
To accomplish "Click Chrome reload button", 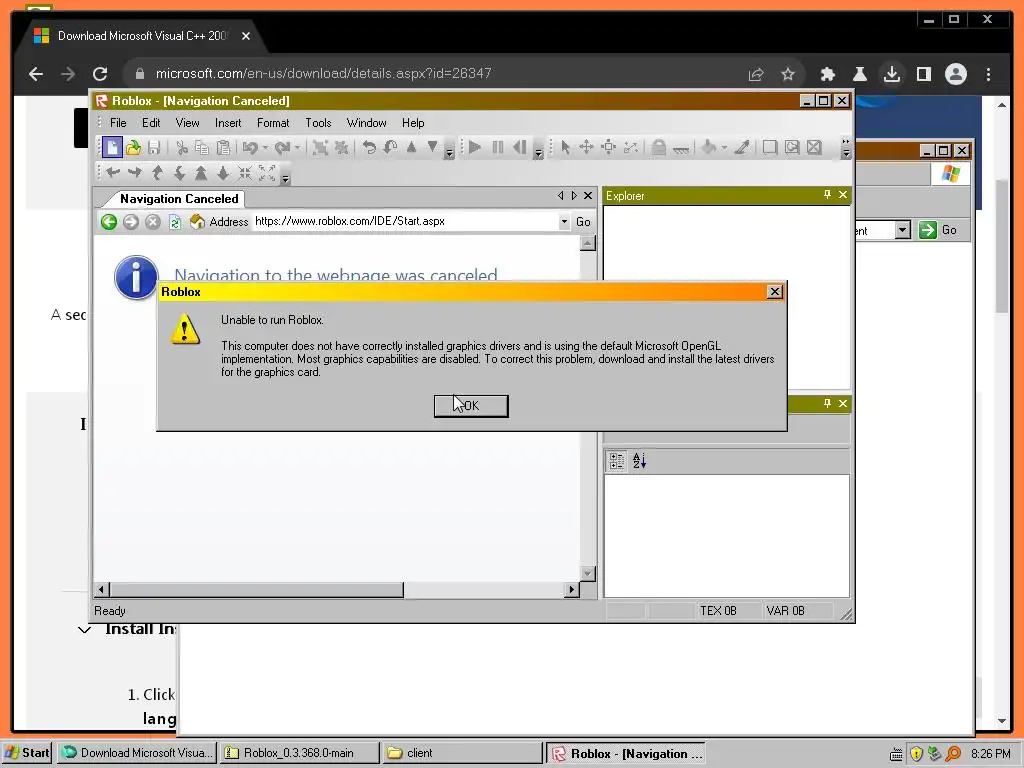I will (99, 74).
